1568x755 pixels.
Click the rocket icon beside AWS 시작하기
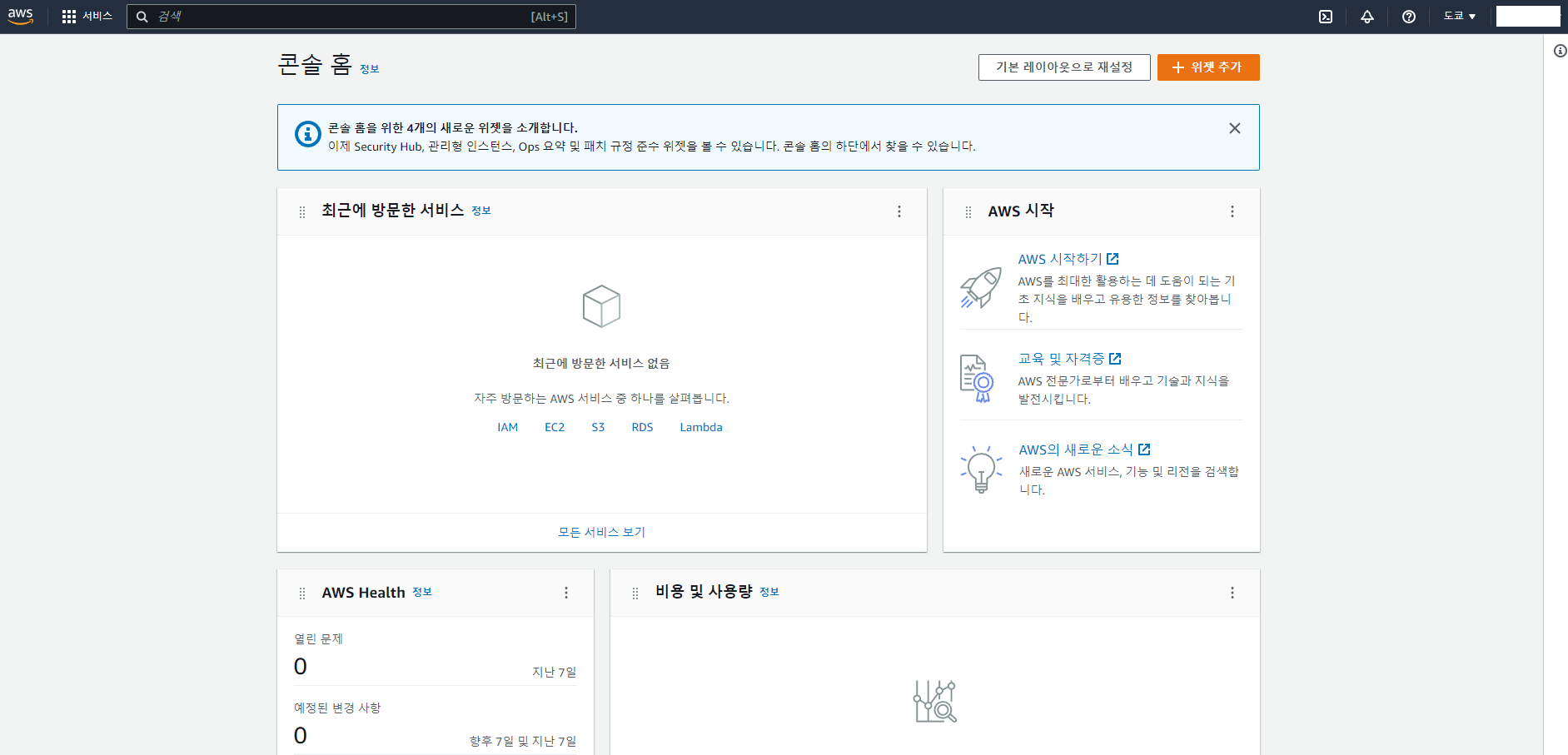[981, 288]
